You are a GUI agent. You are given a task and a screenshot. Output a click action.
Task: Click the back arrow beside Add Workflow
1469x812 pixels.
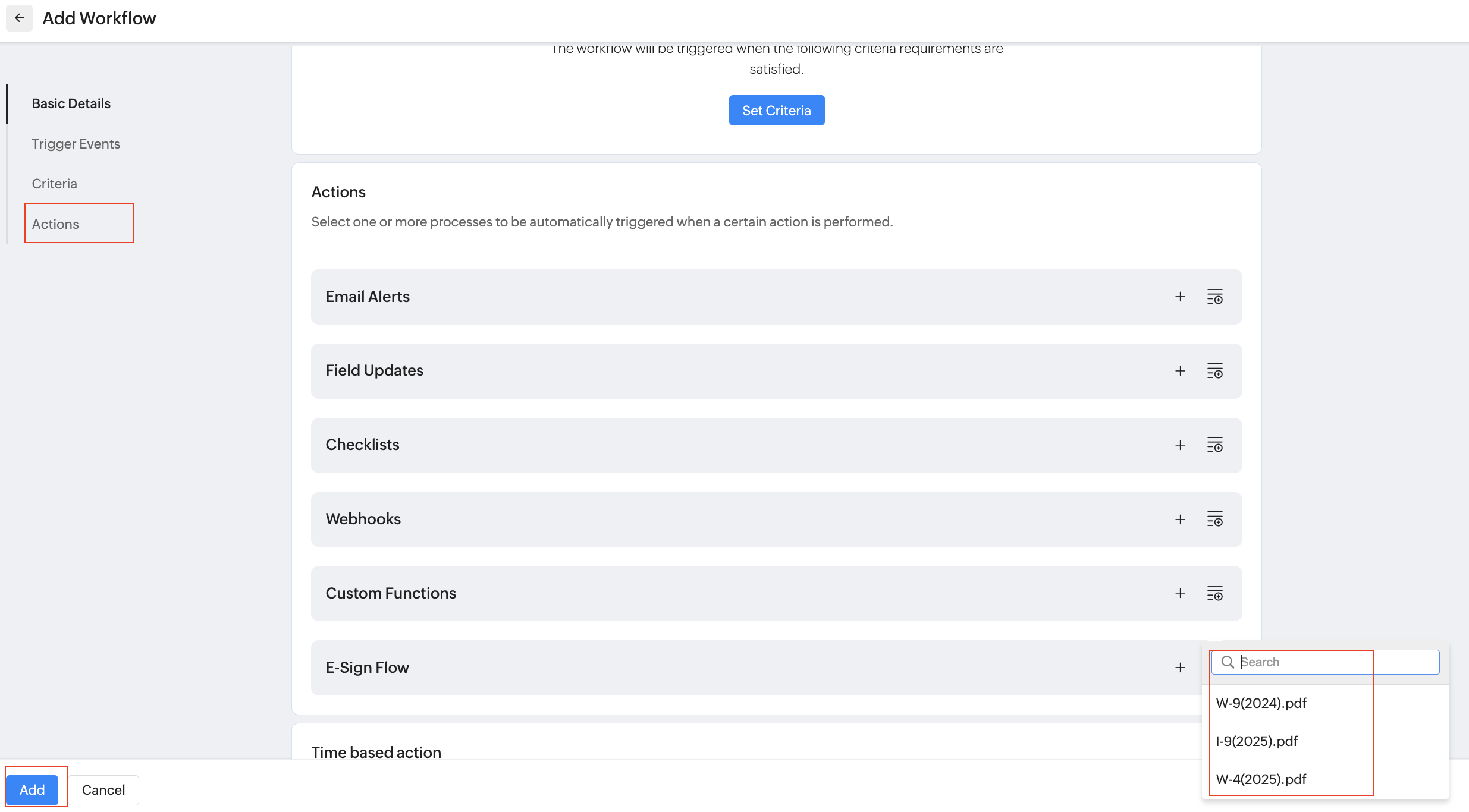coord(19,18)
